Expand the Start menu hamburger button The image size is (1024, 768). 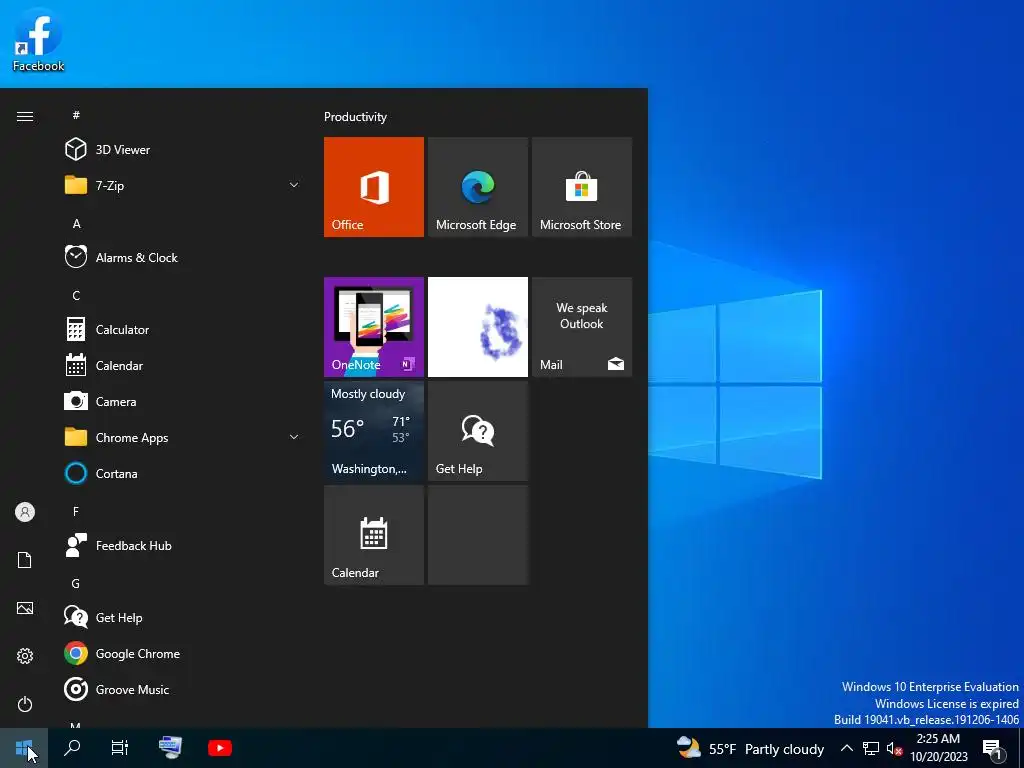pyautogui.click(x=25, y=116)
